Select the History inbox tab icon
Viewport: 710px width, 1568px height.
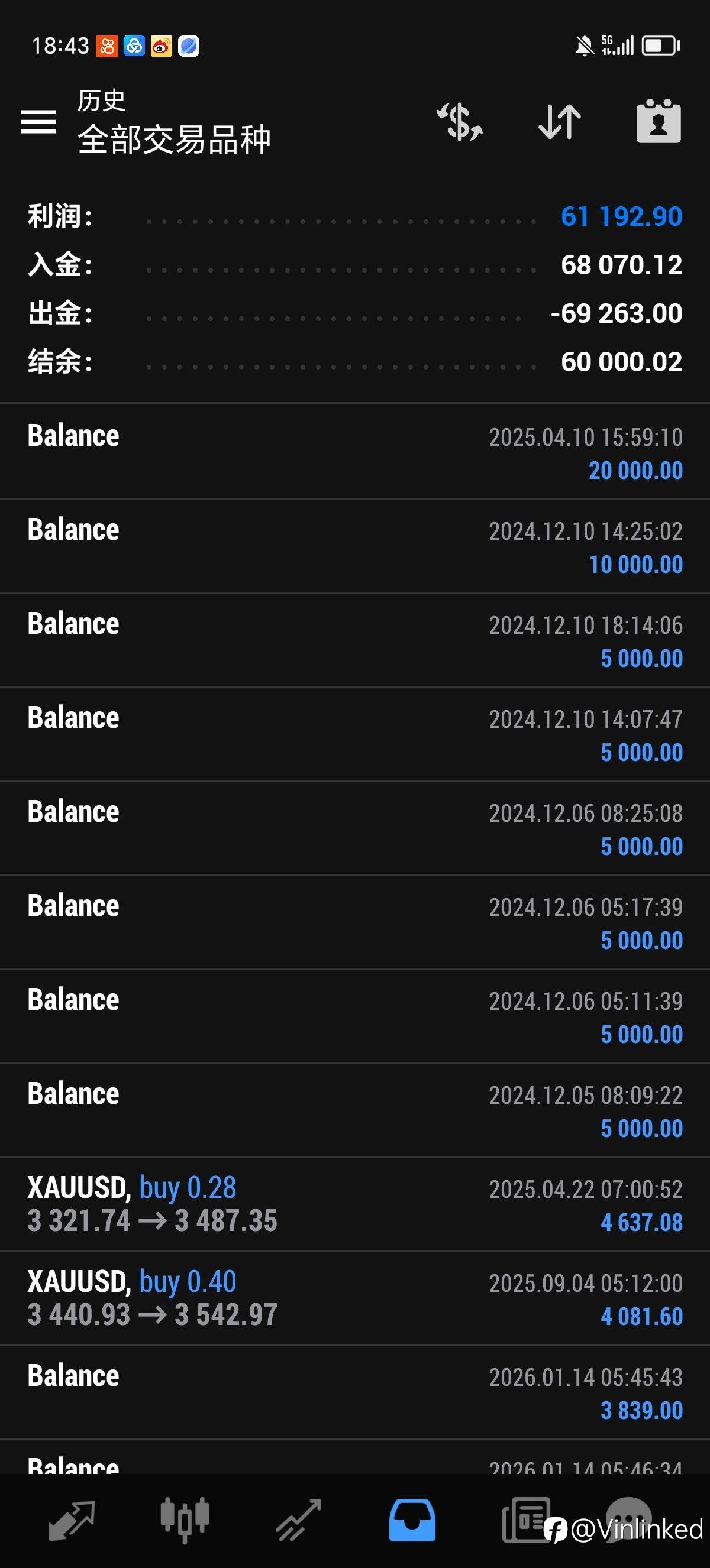point(412,1520)
